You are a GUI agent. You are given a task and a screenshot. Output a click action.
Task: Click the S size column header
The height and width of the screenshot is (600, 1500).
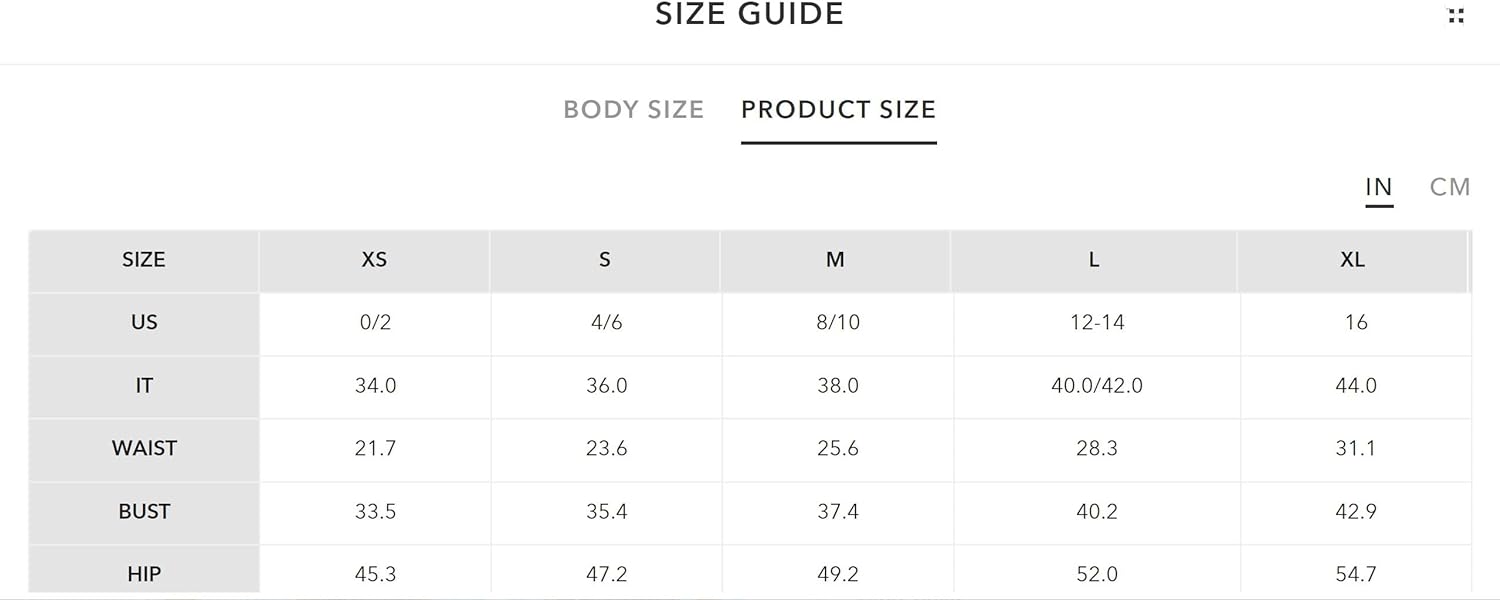[x=605, y=260]
